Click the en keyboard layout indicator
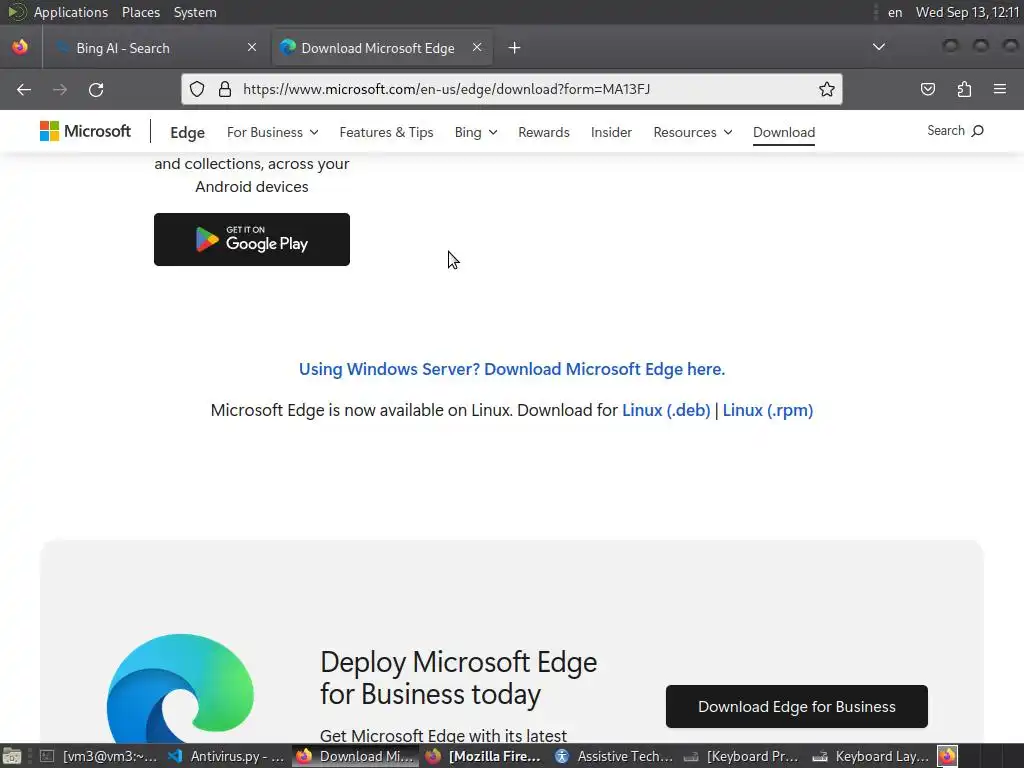Screen dimensions: 1024x768 895,12
